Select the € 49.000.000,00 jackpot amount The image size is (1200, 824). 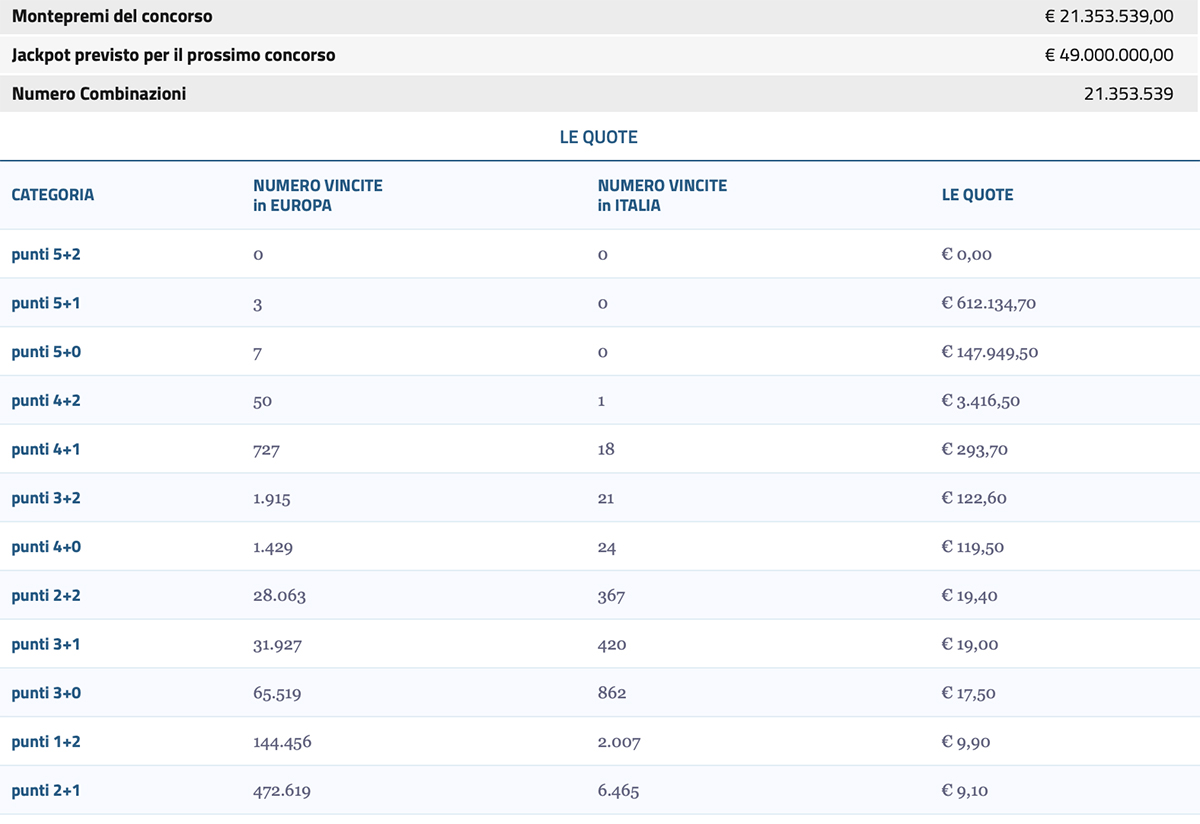point(1109,55)
